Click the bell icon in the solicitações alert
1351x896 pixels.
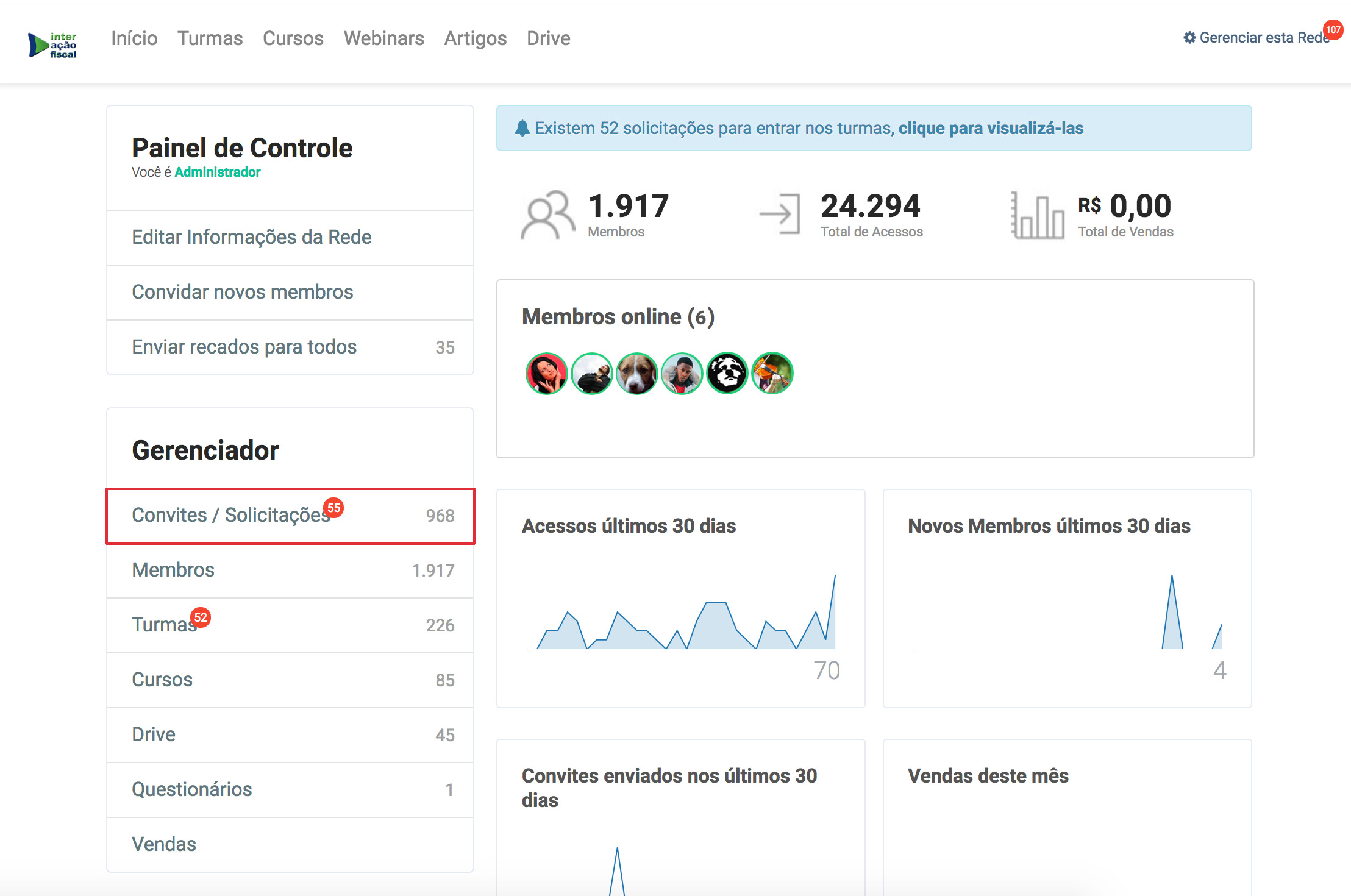click(x=522, y=129)
